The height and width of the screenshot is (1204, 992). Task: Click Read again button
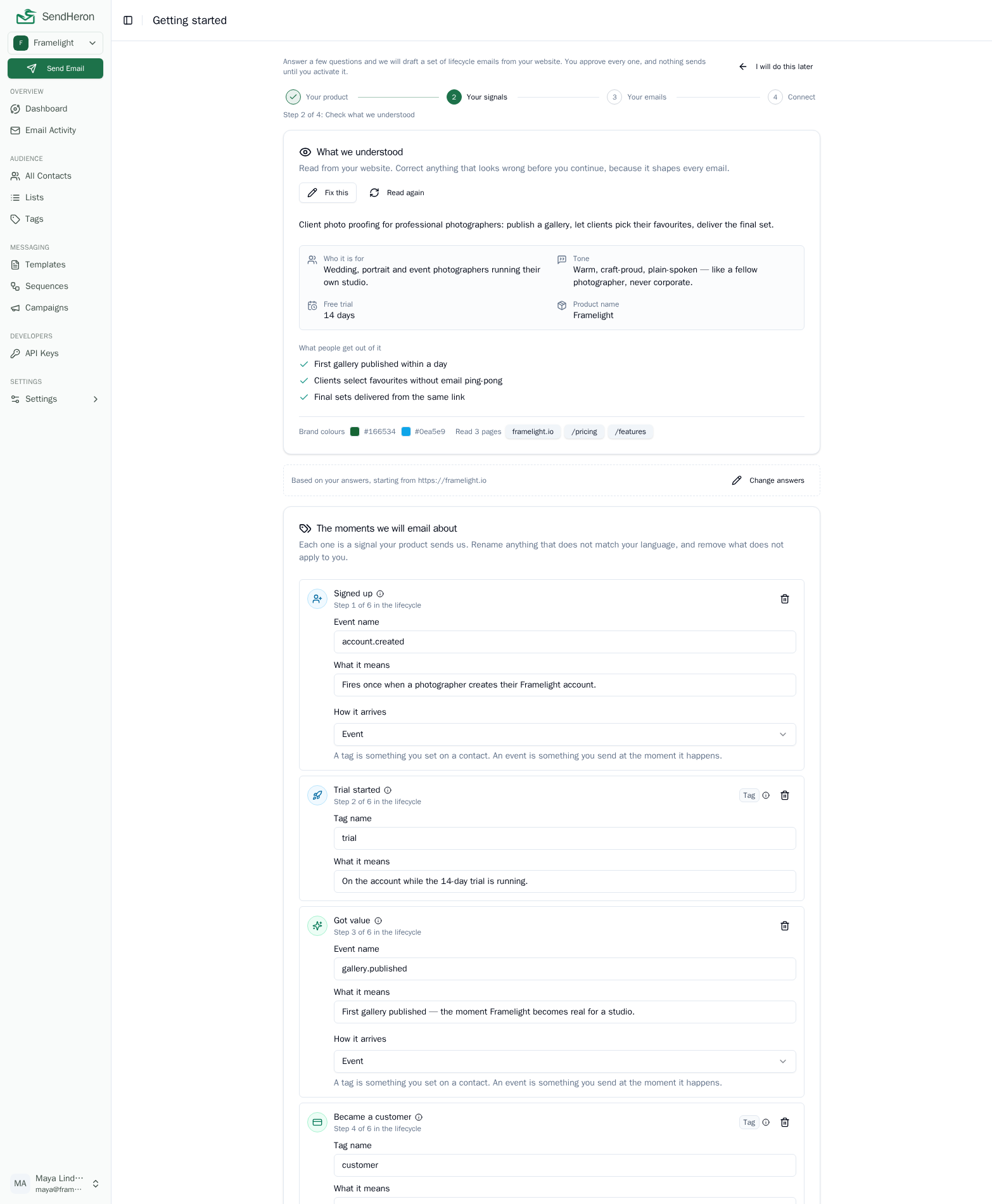coord(397,193)
